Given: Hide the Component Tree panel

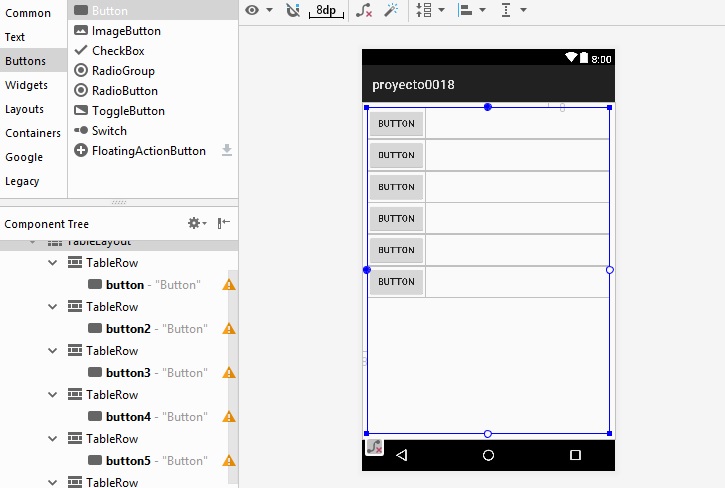Looking at the screenshot, I should coord(224,223).
